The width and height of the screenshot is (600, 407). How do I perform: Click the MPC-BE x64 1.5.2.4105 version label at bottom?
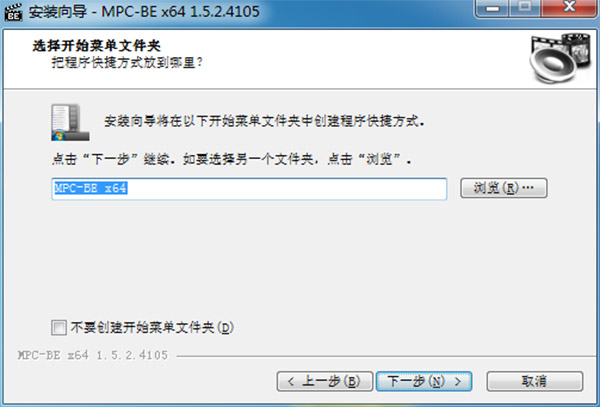point(93,355)
